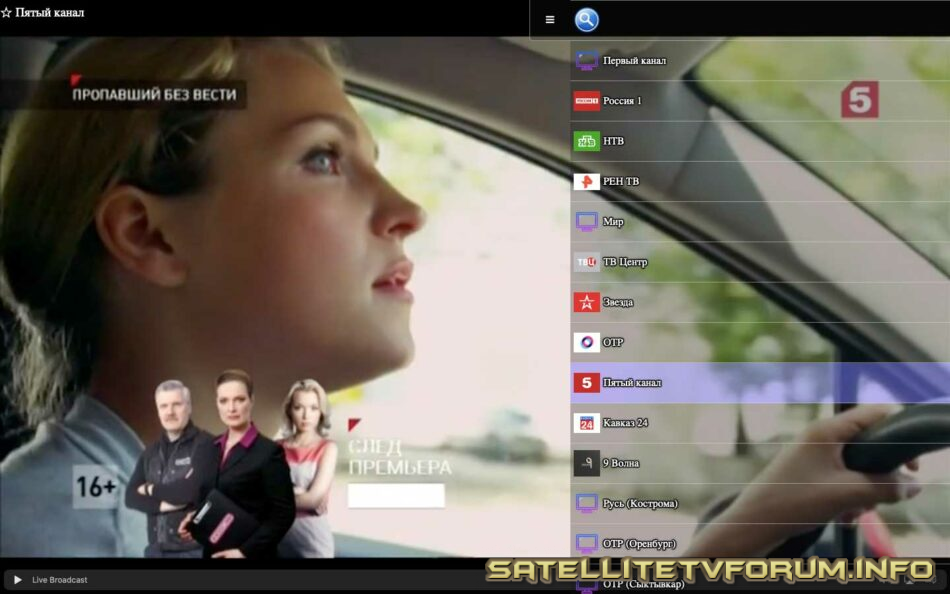
Task: Click the ОТР channel ring logo
Action: click(586, 342)
